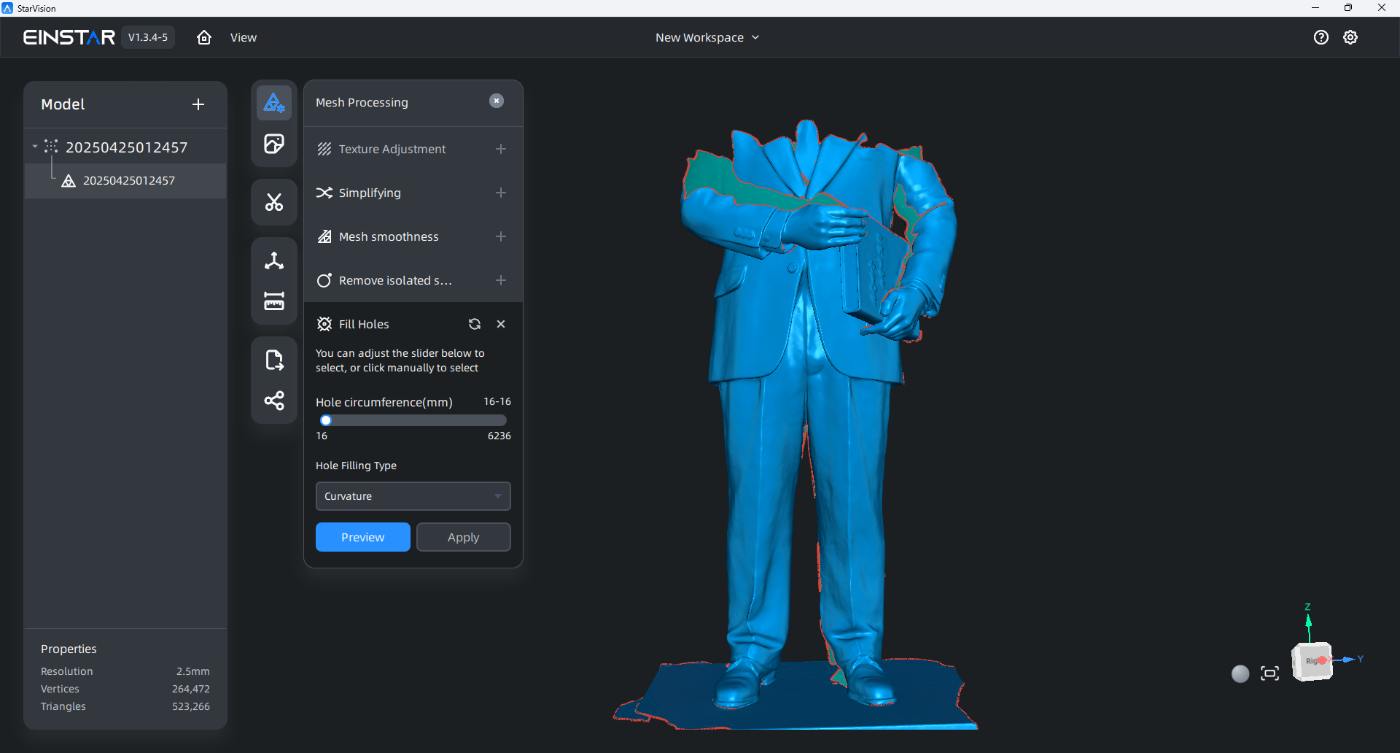The height and width of the screenshot is (753, 1400).
Task: Open the texture image editing tool
Action: click(x=274, y=144)
